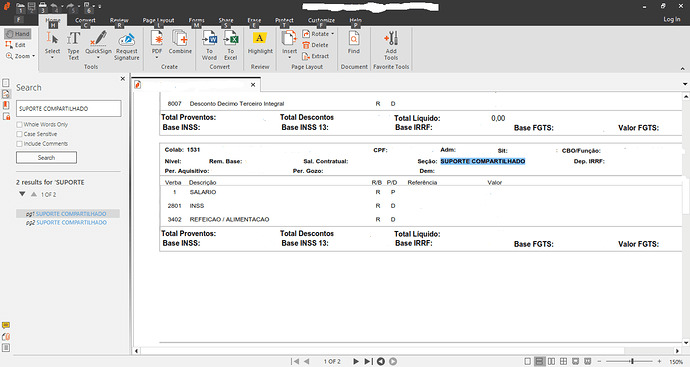Open the Customize ribbon tab

321,20
